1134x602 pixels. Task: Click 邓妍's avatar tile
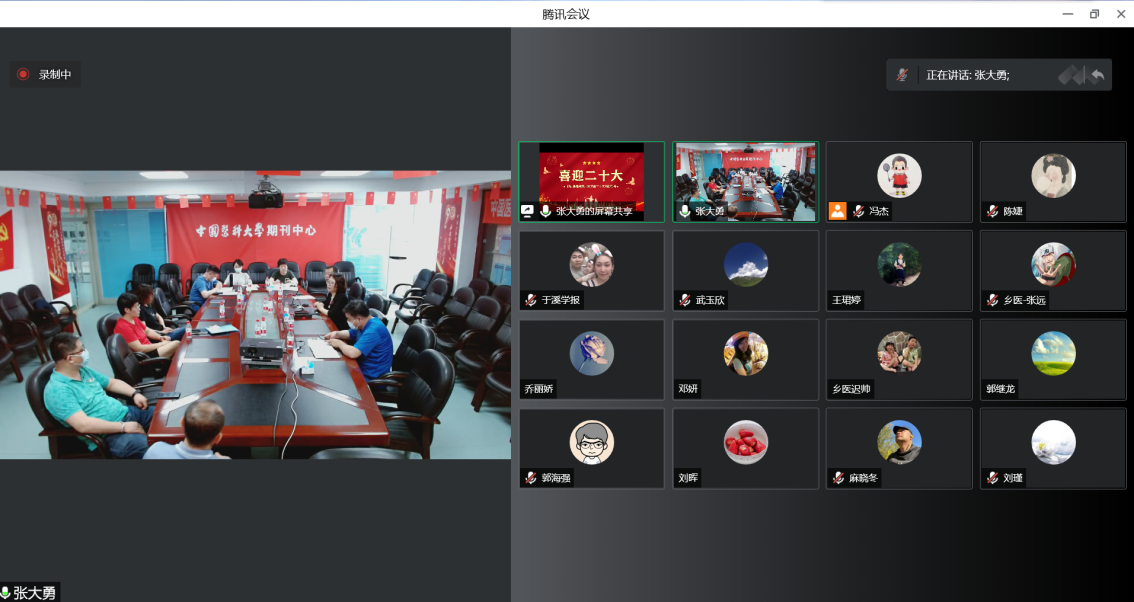pos(746,360)
